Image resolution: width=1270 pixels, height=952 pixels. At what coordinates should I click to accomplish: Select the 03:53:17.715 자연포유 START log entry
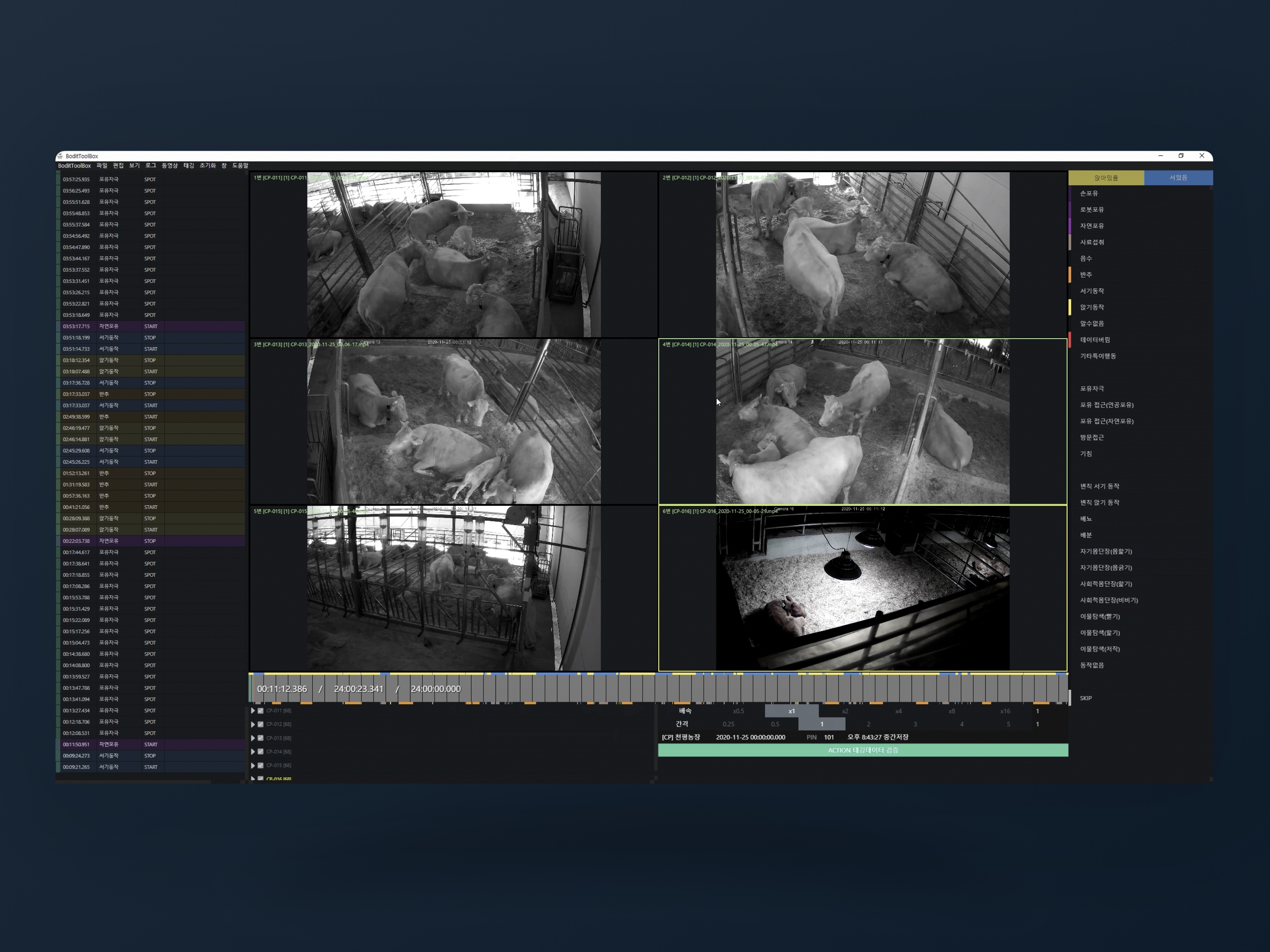click(x=109, y=326)
